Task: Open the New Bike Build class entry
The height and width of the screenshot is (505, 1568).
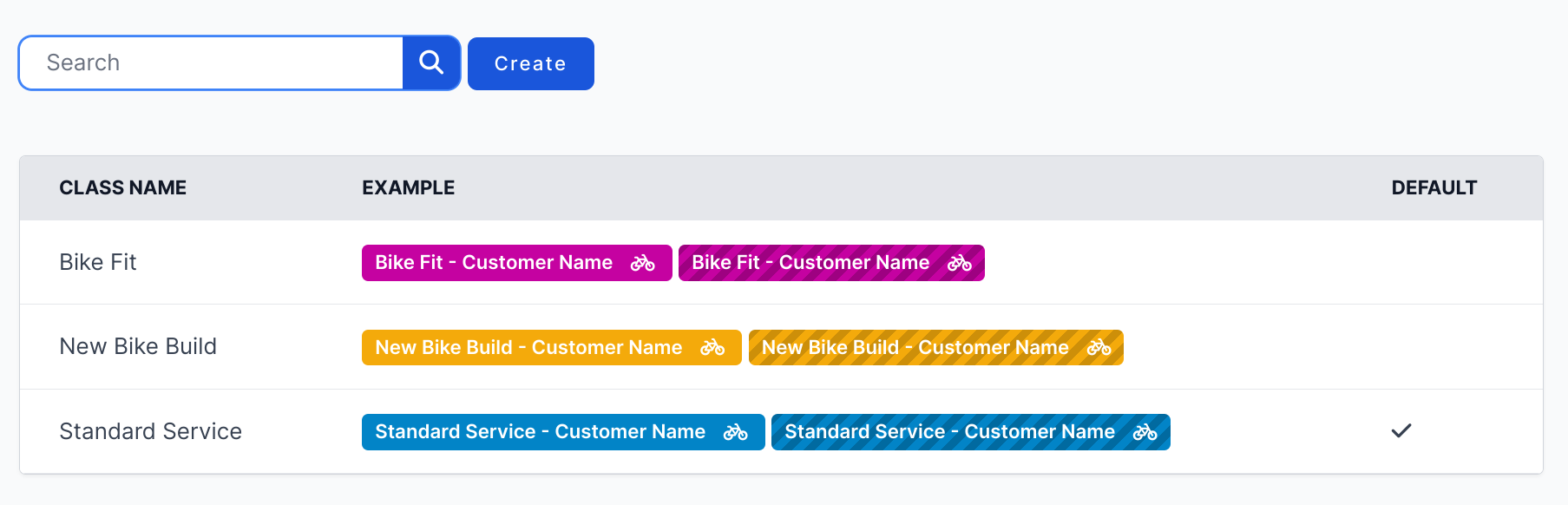Action: tap(137, 346)
